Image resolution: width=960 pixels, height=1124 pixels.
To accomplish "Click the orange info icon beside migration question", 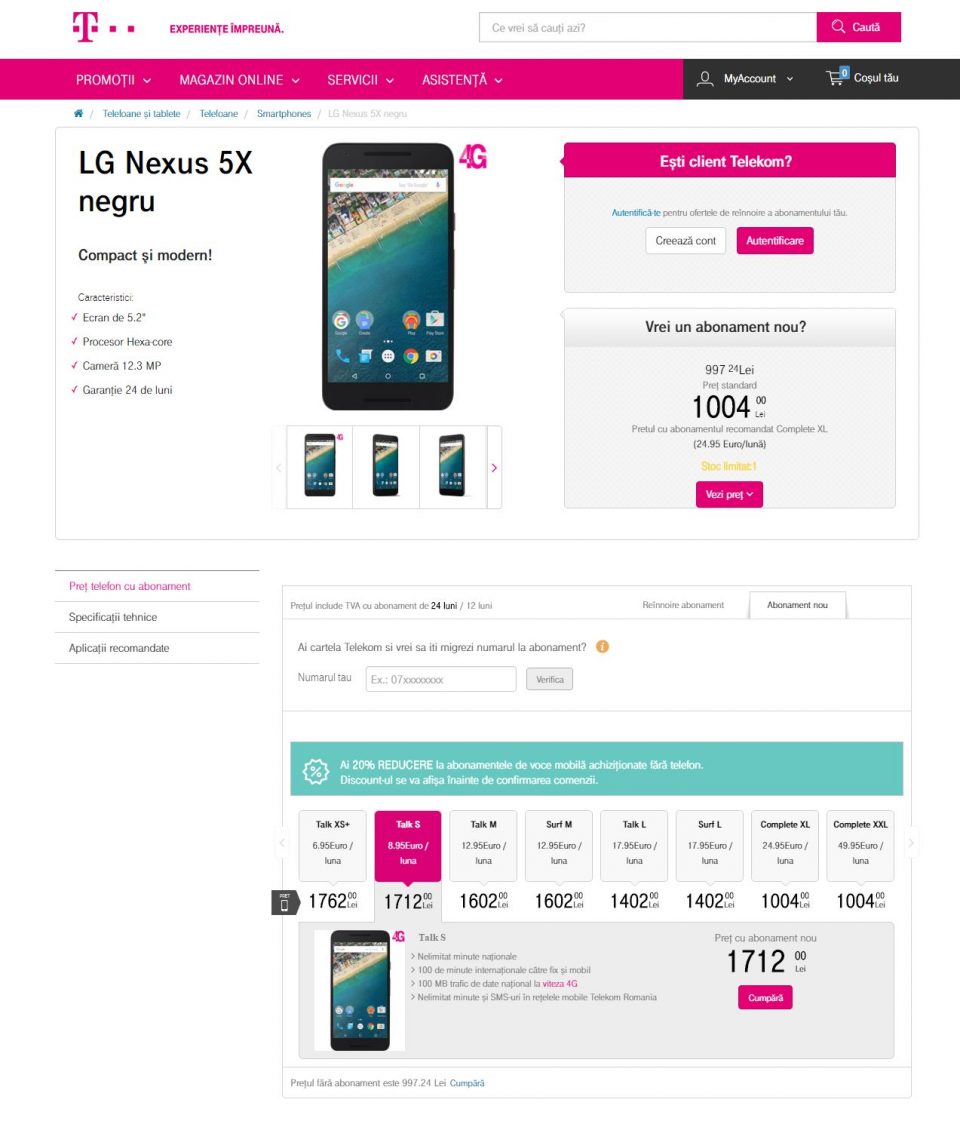I will (x=602, y=647).
